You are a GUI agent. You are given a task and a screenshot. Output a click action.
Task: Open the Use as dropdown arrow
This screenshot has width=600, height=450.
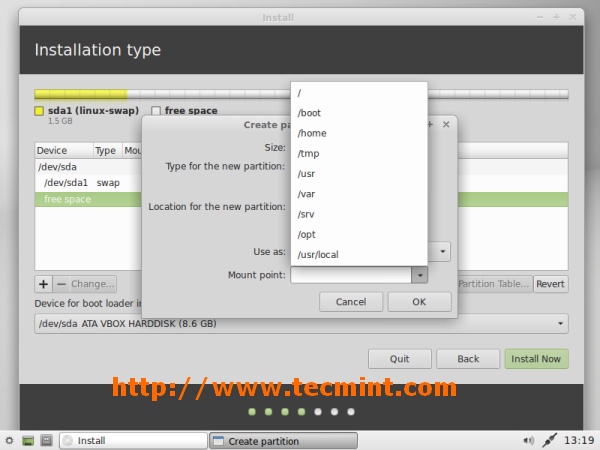[442, 252]
